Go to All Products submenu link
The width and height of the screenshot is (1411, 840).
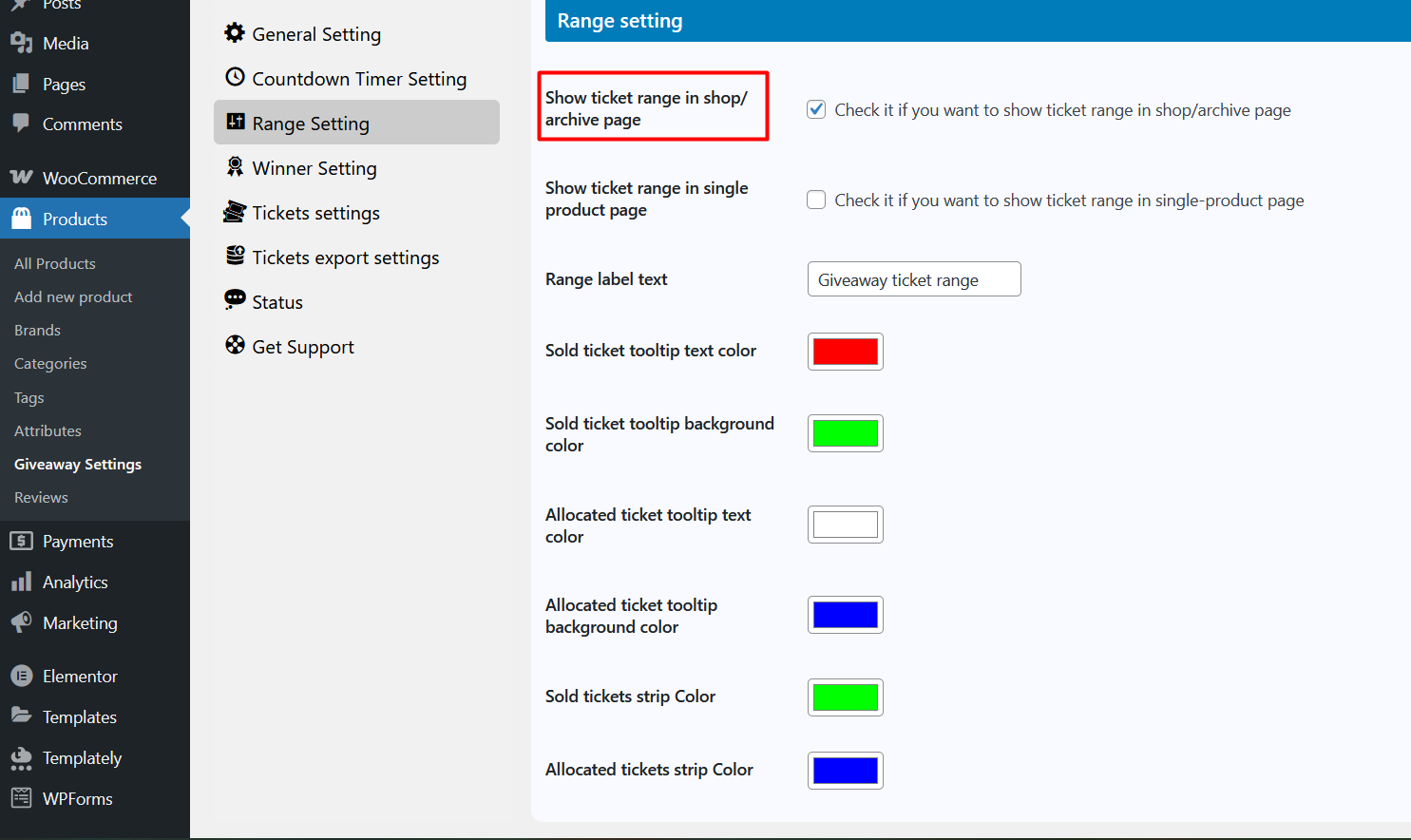coord(55,263)
